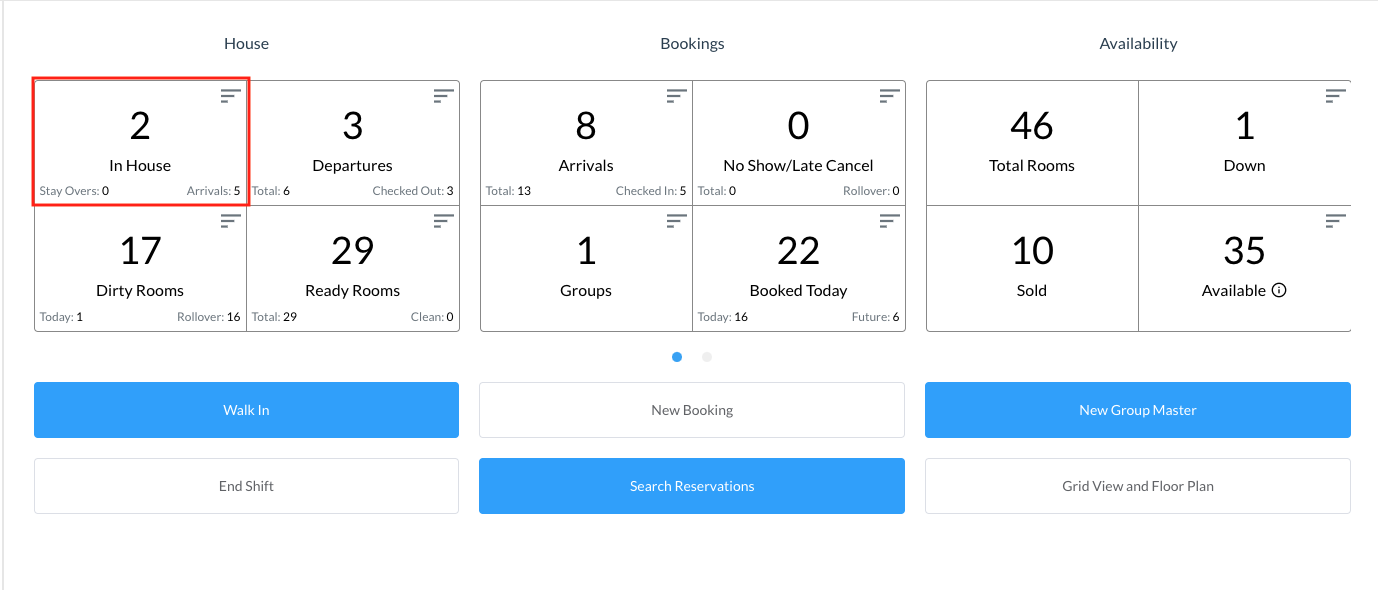Click the report icon on the Departures tile
This screenshot has height=590, width=1378.
tap(443, 95)
